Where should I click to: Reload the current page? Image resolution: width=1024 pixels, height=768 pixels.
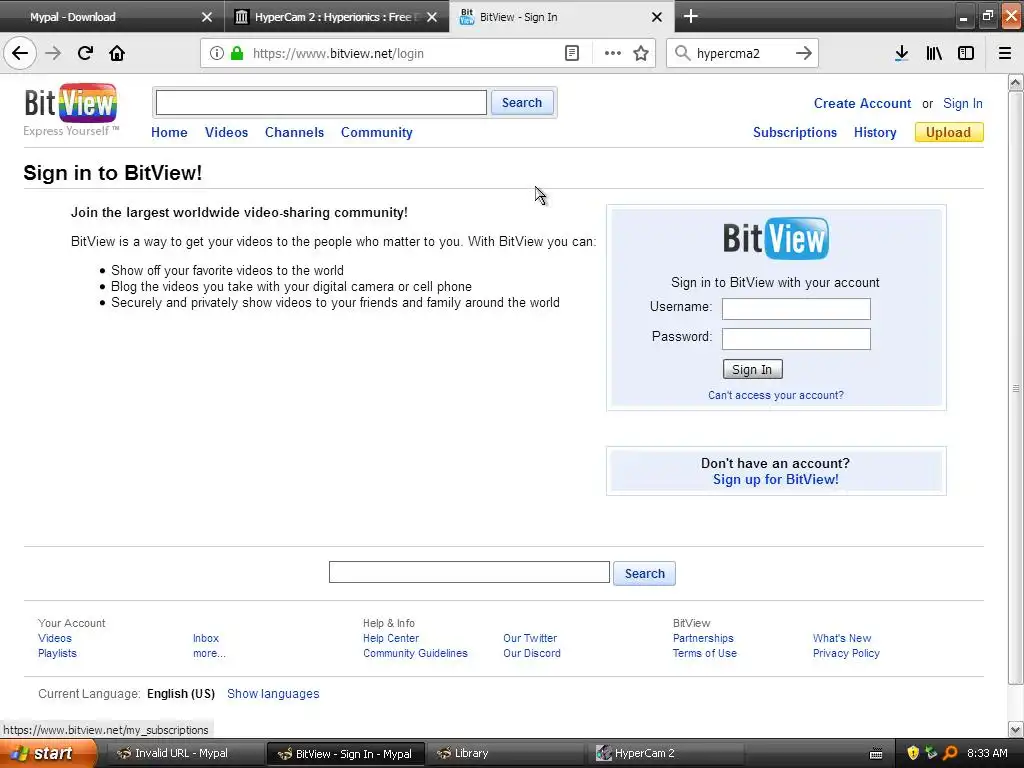tap(86, 53)
